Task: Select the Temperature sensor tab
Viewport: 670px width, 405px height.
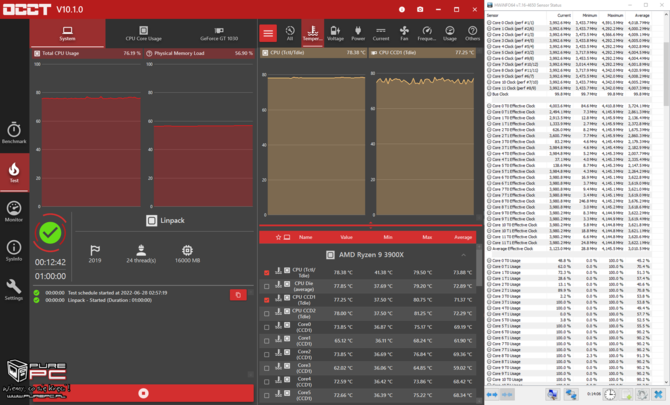Action: [313, 33]
